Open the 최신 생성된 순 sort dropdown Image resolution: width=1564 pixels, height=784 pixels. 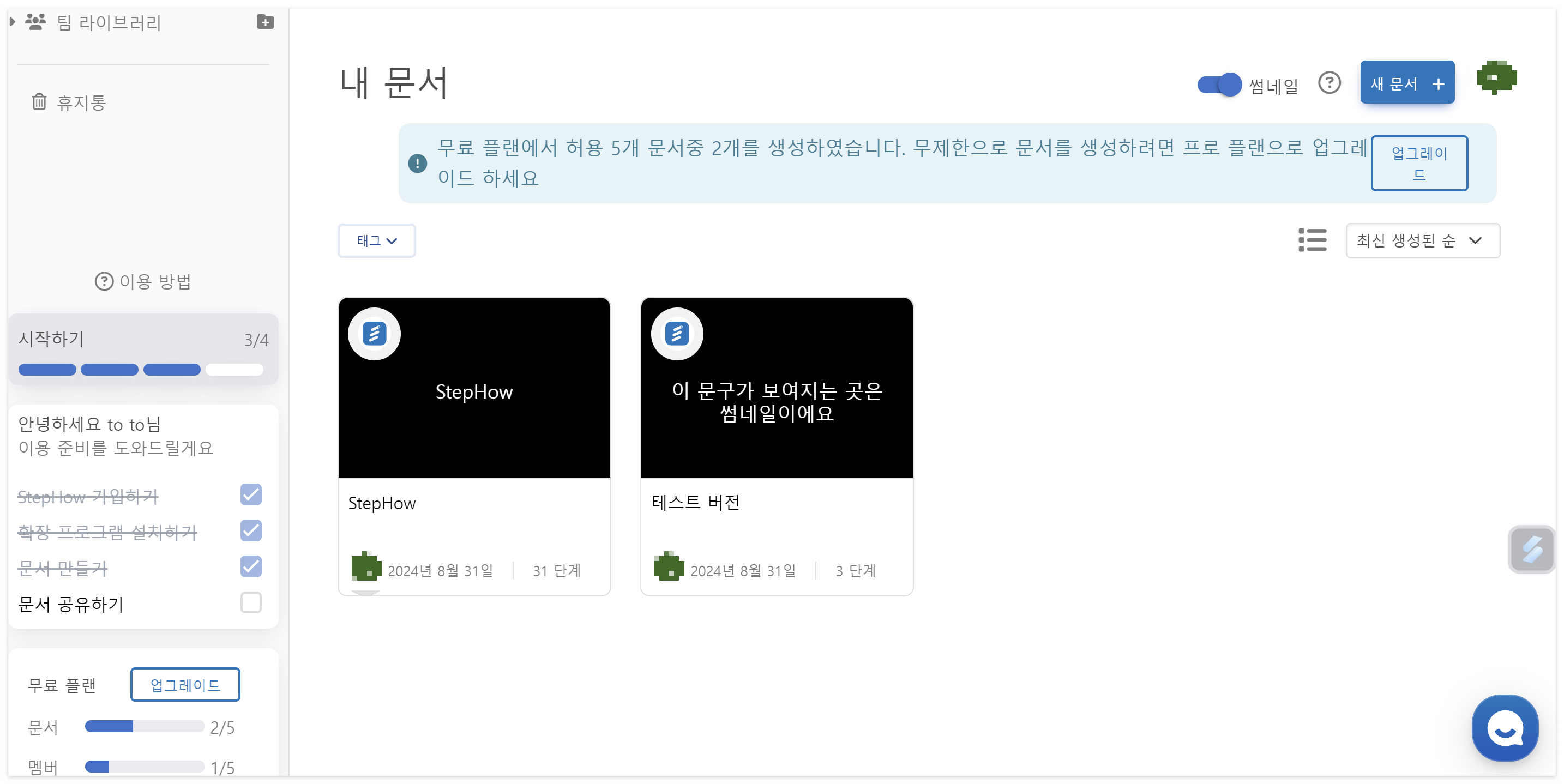[1423, 240]
